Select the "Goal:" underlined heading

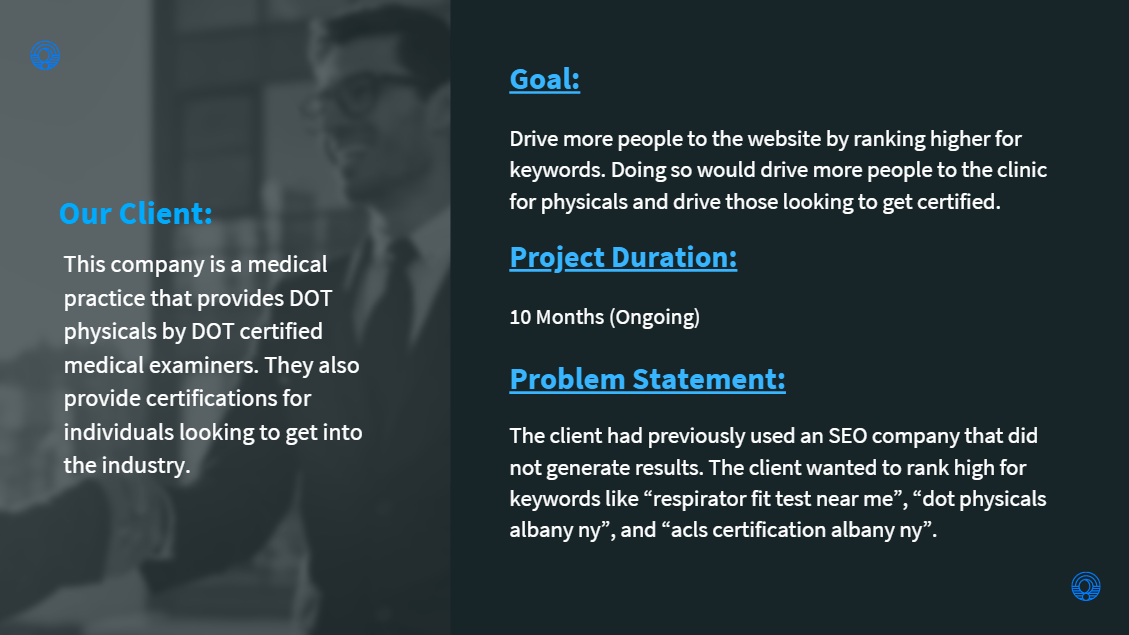[x=544, y=79]
